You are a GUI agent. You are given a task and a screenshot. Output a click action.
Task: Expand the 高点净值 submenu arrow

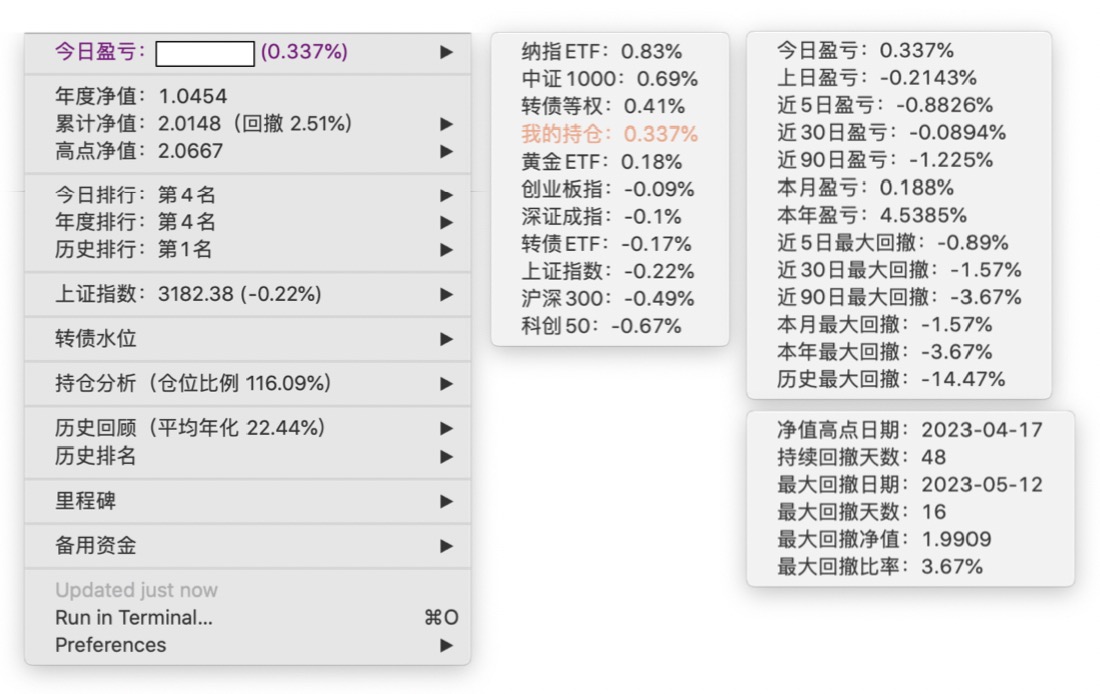pos(446,152)
